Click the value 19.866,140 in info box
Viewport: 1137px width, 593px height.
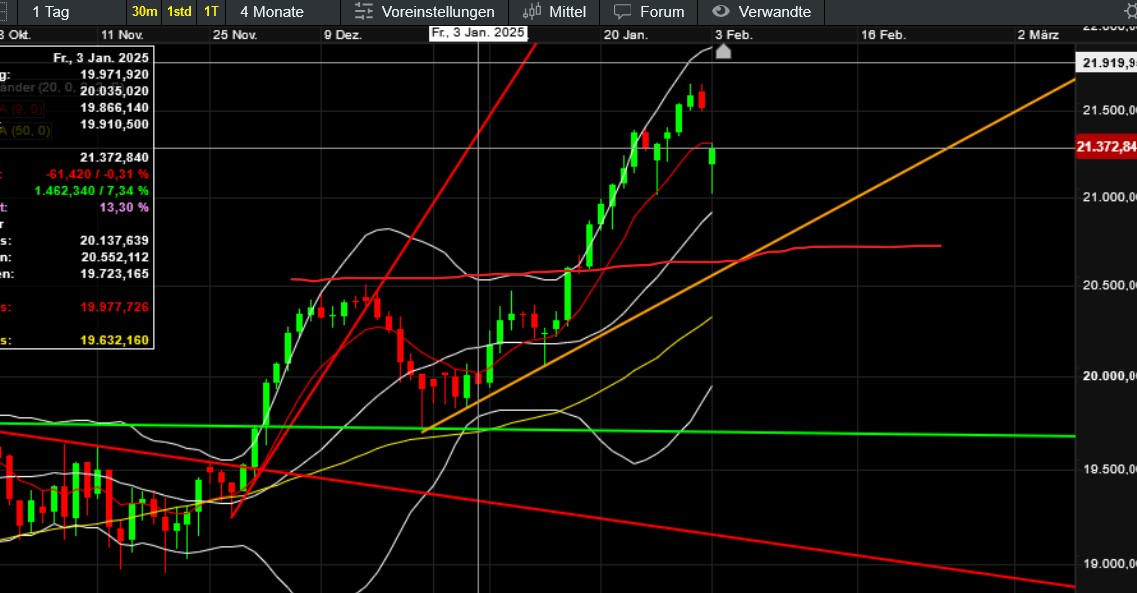click(x=114, y=108)
